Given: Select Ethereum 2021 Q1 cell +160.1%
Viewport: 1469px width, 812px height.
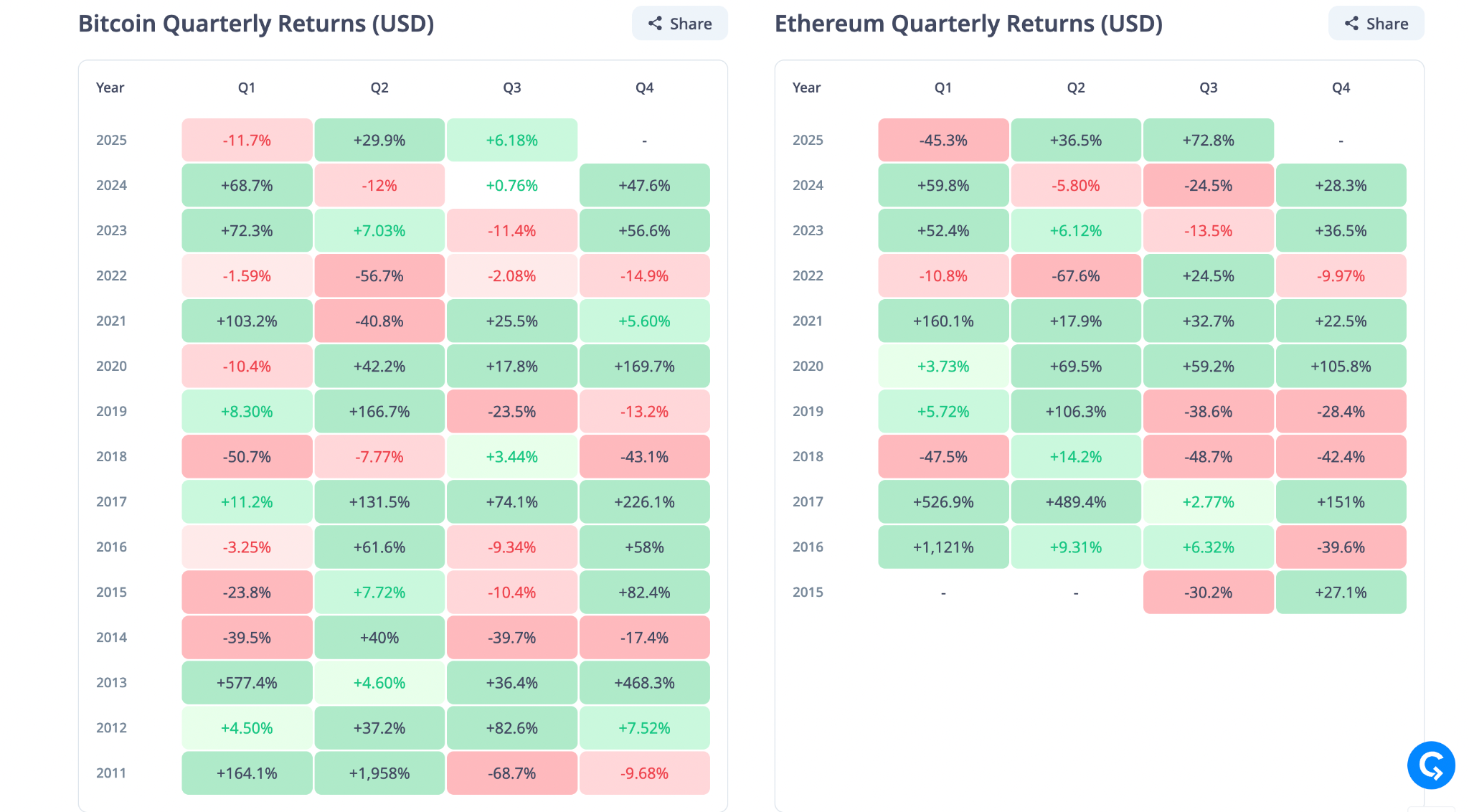Looking at the screenshot, I should tap(943, 321).
